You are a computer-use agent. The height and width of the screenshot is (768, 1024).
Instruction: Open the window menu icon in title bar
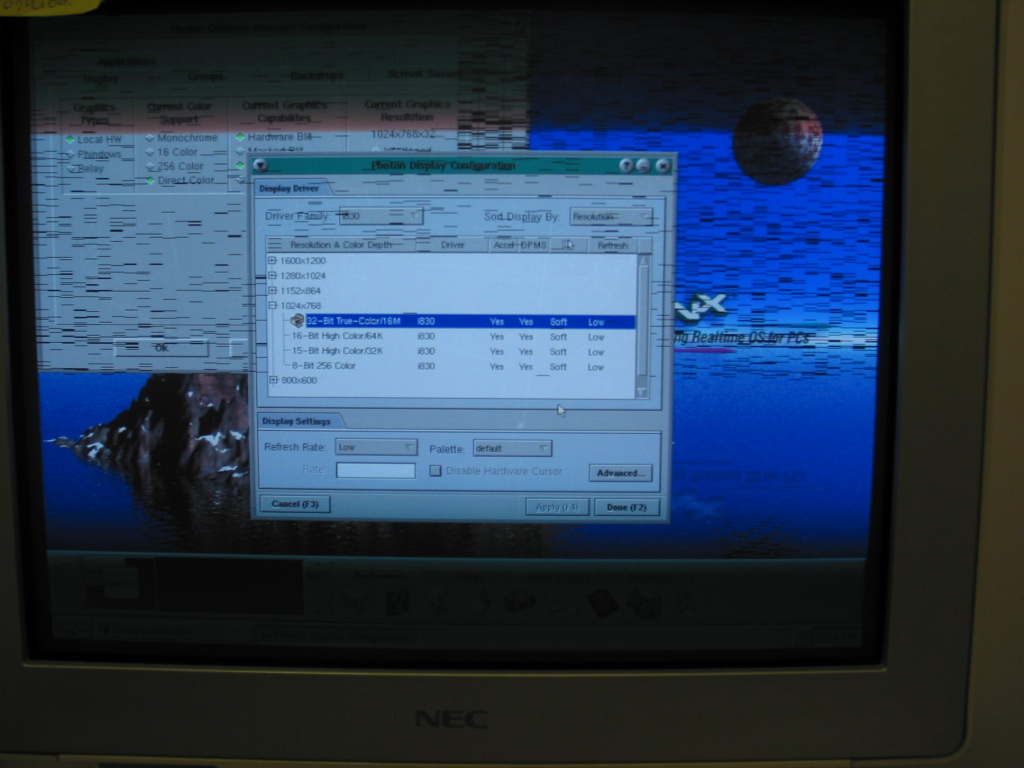tap(260, 165)
